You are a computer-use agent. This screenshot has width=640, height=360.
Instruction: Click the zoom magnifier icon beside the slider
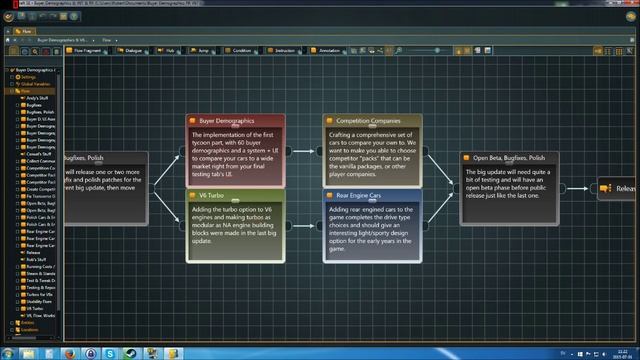point(399,51)
